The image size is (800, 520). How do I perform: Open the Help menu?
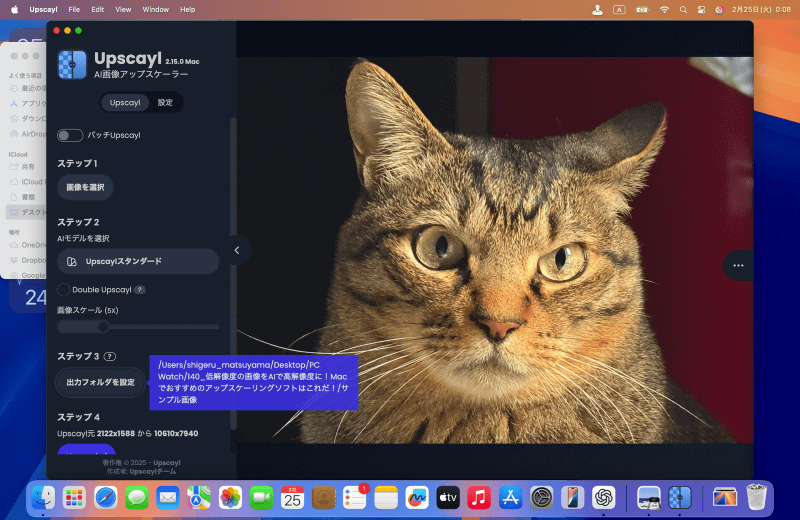click(187, 9)
